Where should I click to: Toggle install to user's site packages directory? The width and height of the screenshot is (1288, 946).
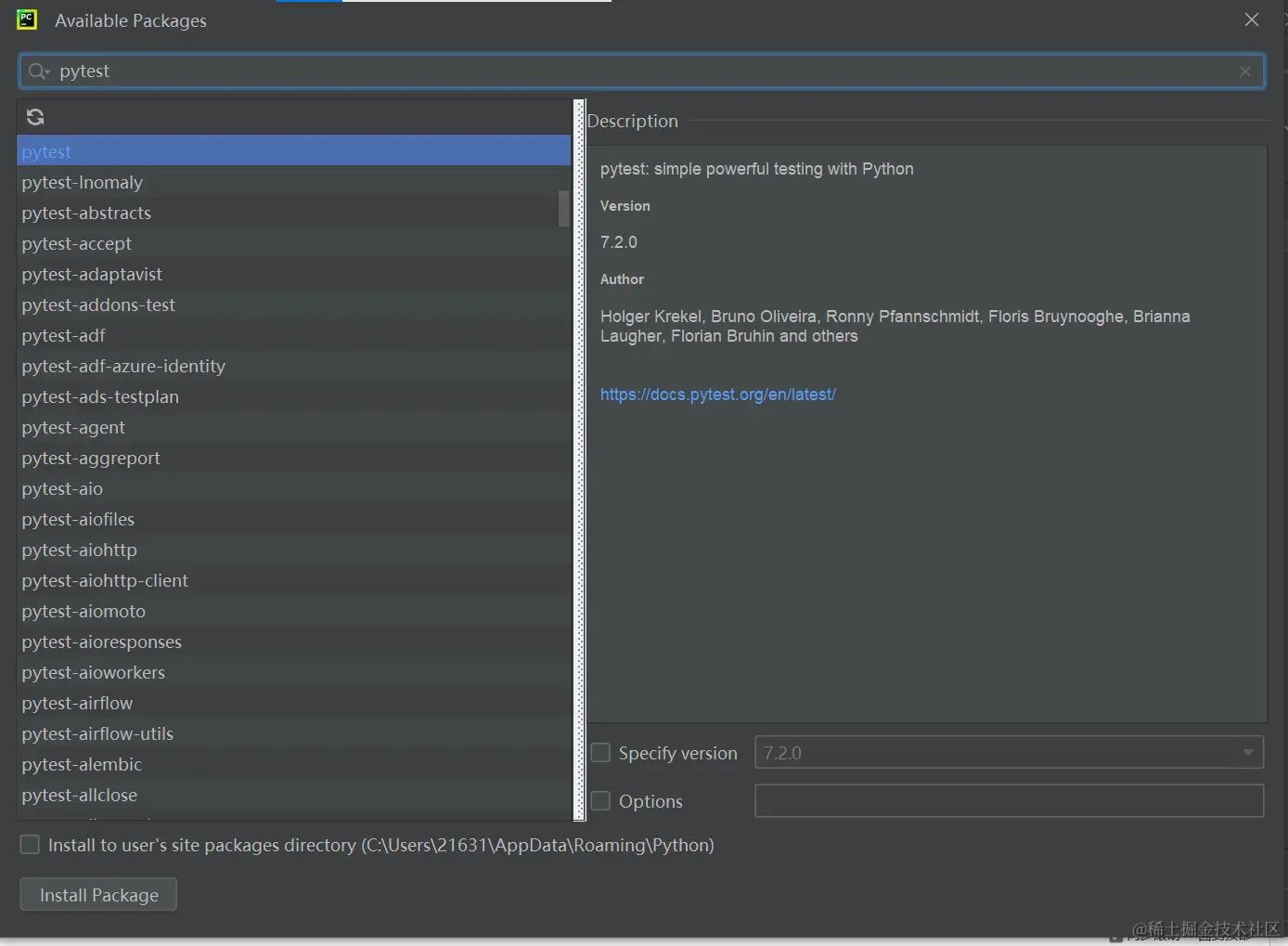[x=30, y=845]
